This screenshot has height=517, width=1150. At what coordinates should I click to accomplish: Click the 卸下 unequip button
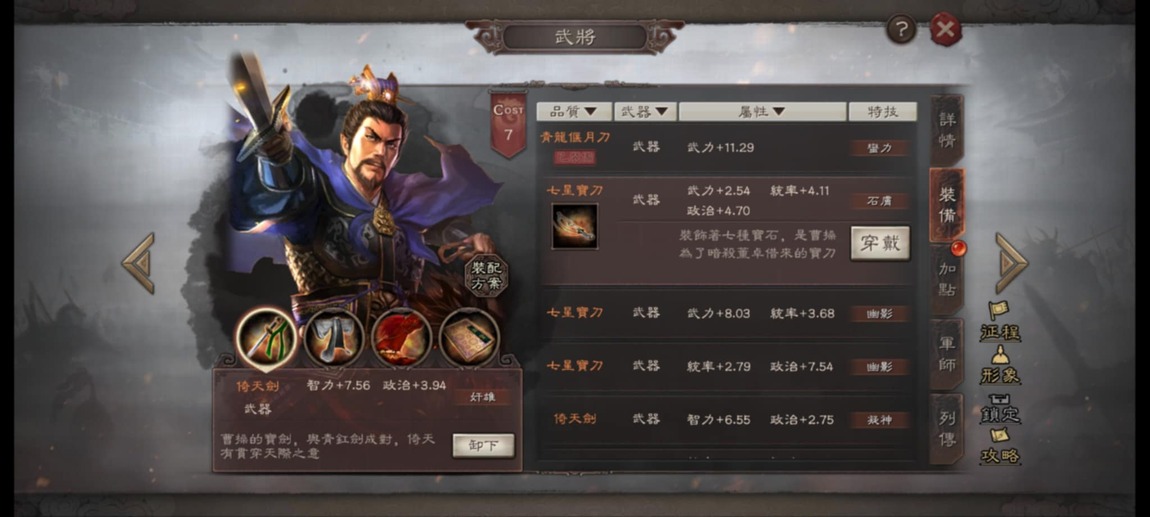pyautogui.click(x=483, y=445)
